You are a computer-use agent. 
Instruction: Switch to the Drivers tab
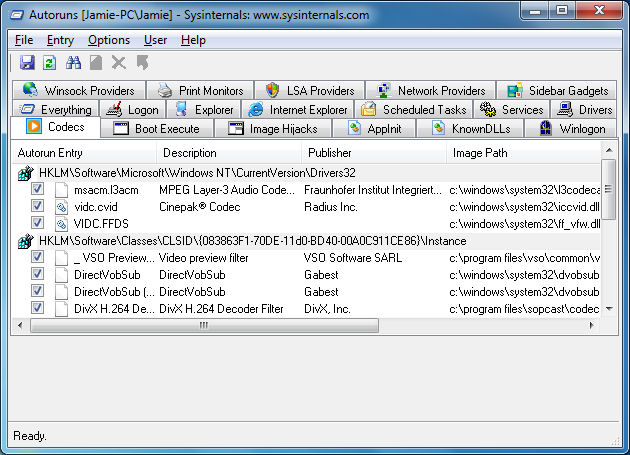pos(584,109)
